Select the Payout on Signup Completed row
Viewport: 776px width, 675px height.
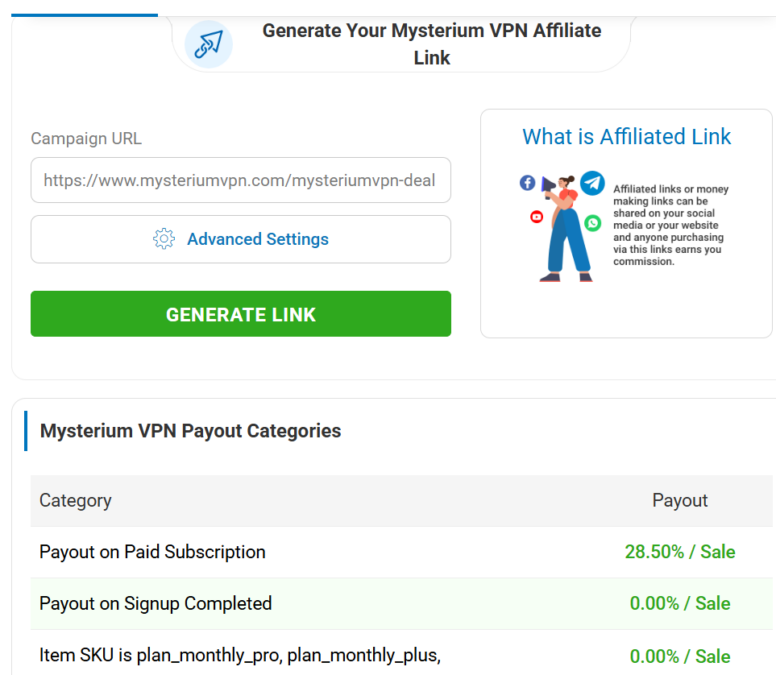coord(155,603)
